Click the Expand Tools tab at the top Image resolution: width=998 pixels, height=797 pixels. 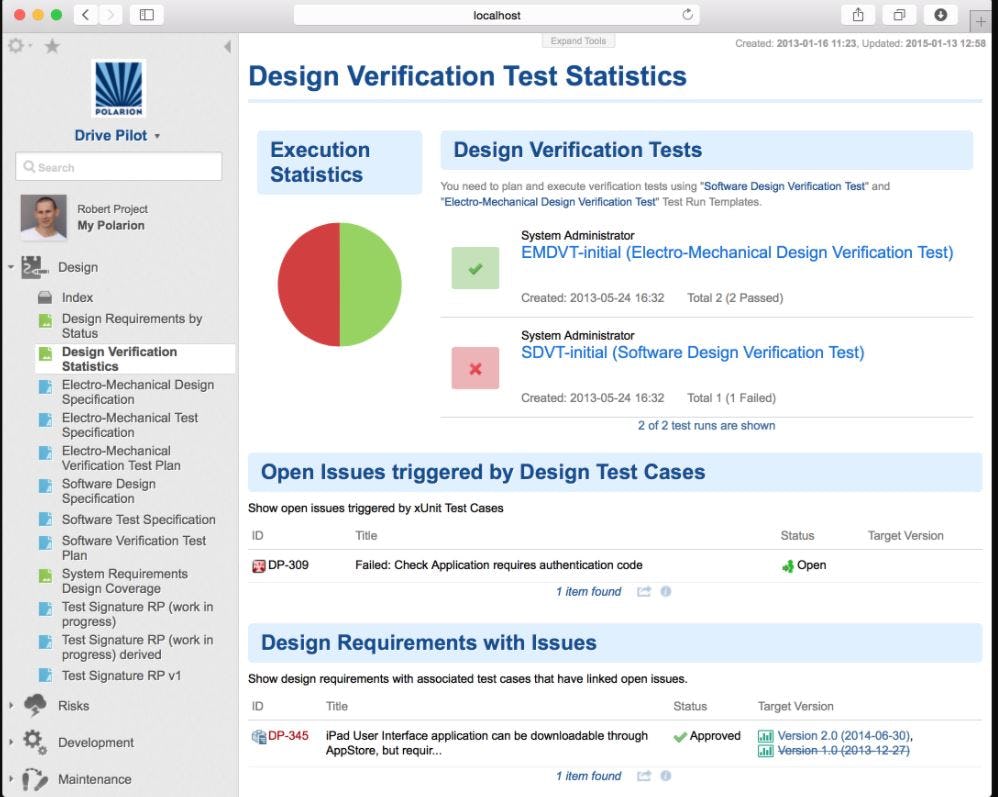578,40
